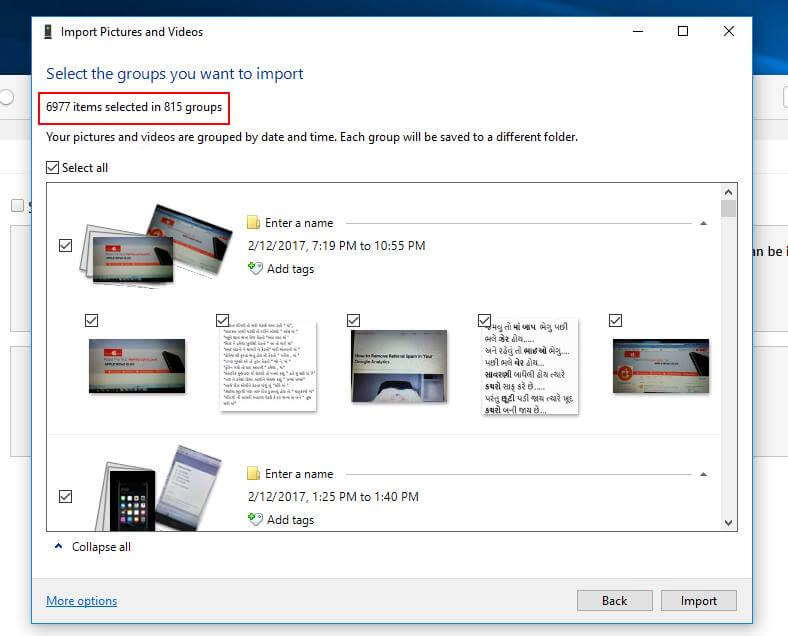
Task: Uncheck the bold Gujarati quote image checkbox
Action: coord(484,320)
